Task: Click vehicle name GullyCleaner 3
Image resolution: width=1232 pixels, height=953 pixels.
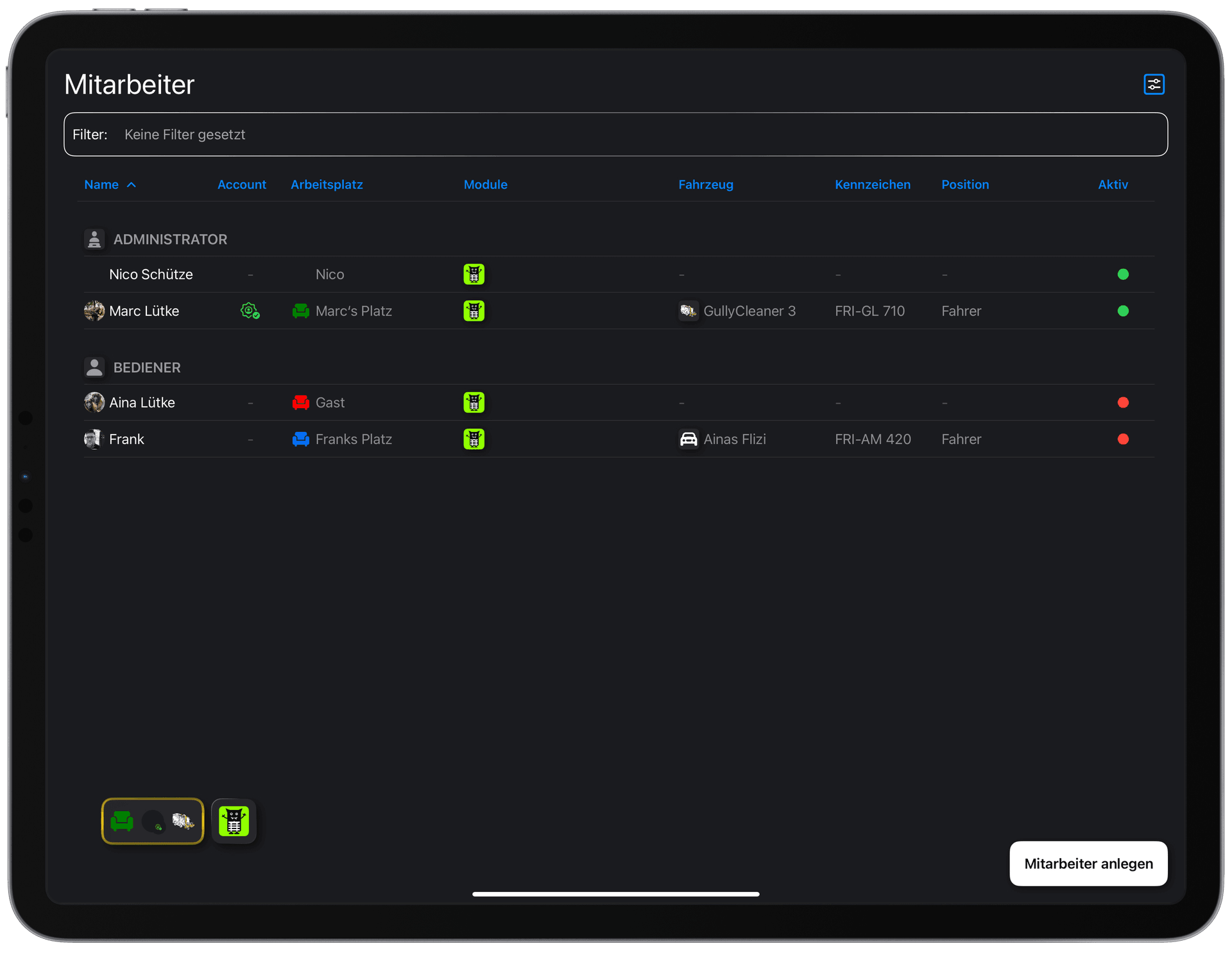Action: [x=749, y=311]
